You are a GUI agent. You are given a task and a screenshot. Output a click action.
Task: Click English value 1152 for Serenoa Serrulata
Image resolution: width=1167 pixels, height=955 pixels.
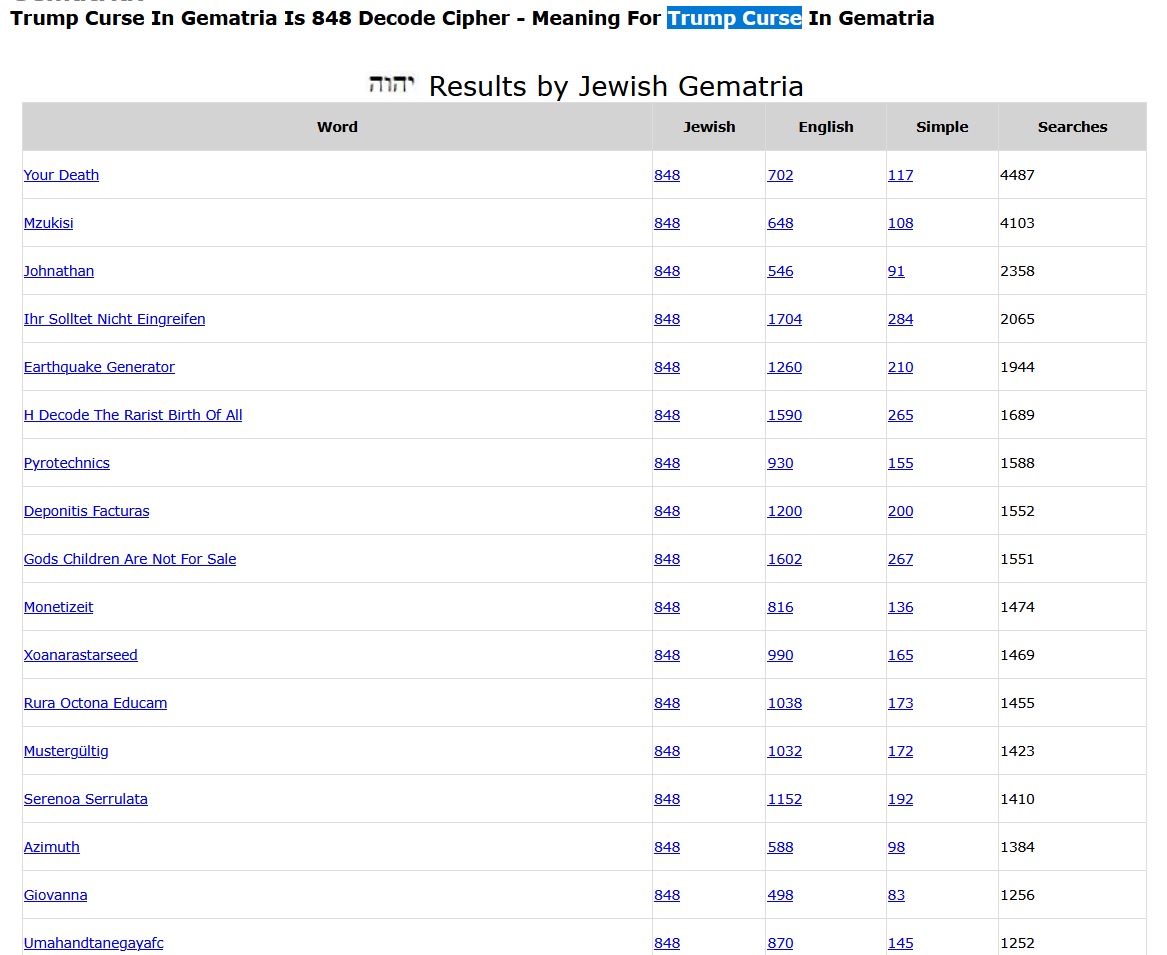click(x=784, y=799)
